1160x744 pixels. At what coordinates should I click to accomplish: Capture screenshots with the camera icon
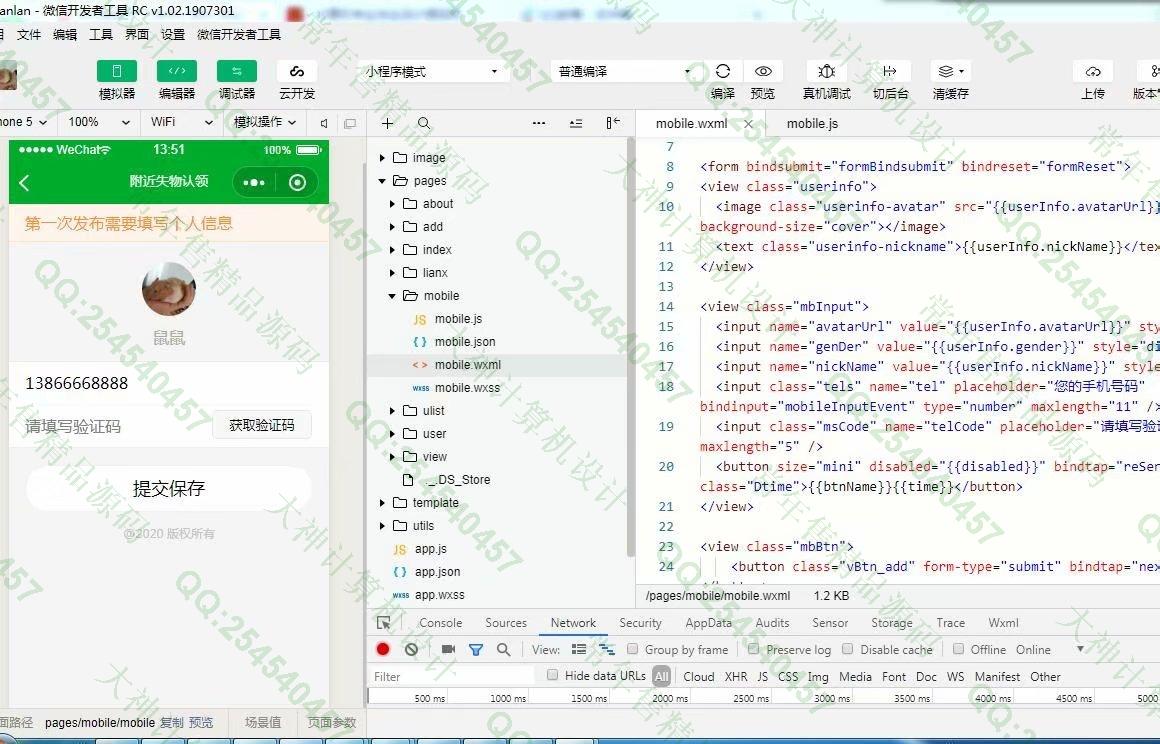click(448, 649)
